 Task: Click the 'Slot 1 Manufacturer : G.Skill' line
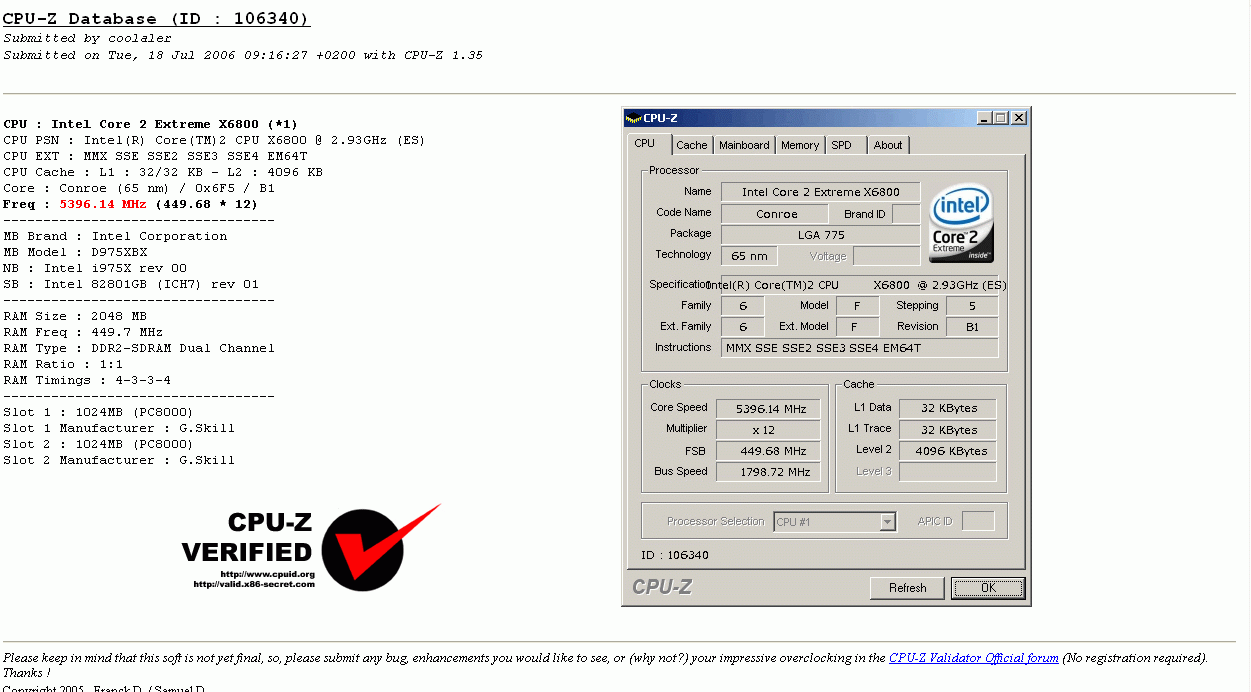(119, 428)
